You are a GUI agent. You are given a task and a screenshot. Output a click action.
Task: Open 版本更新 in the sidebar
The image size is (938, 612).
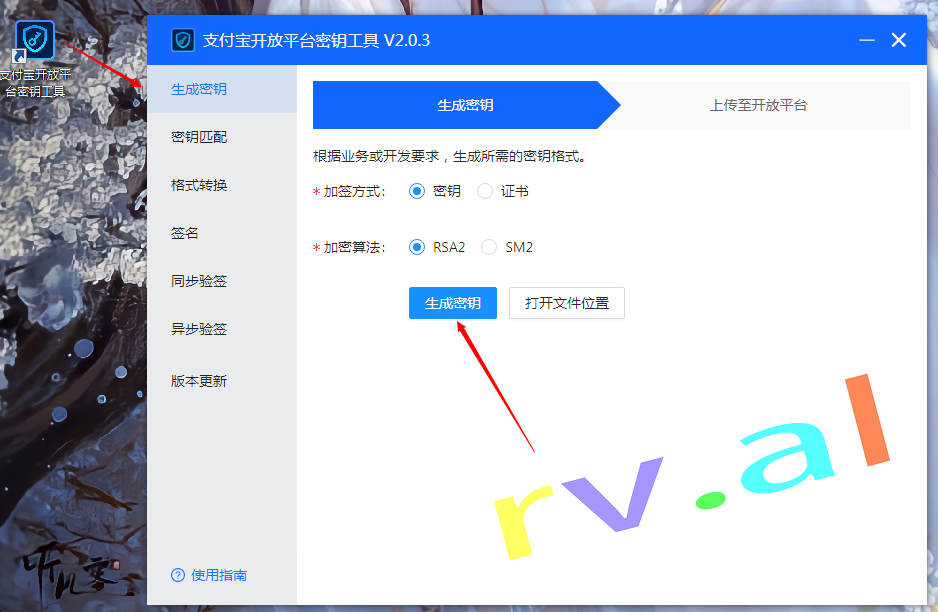point(222,381)
